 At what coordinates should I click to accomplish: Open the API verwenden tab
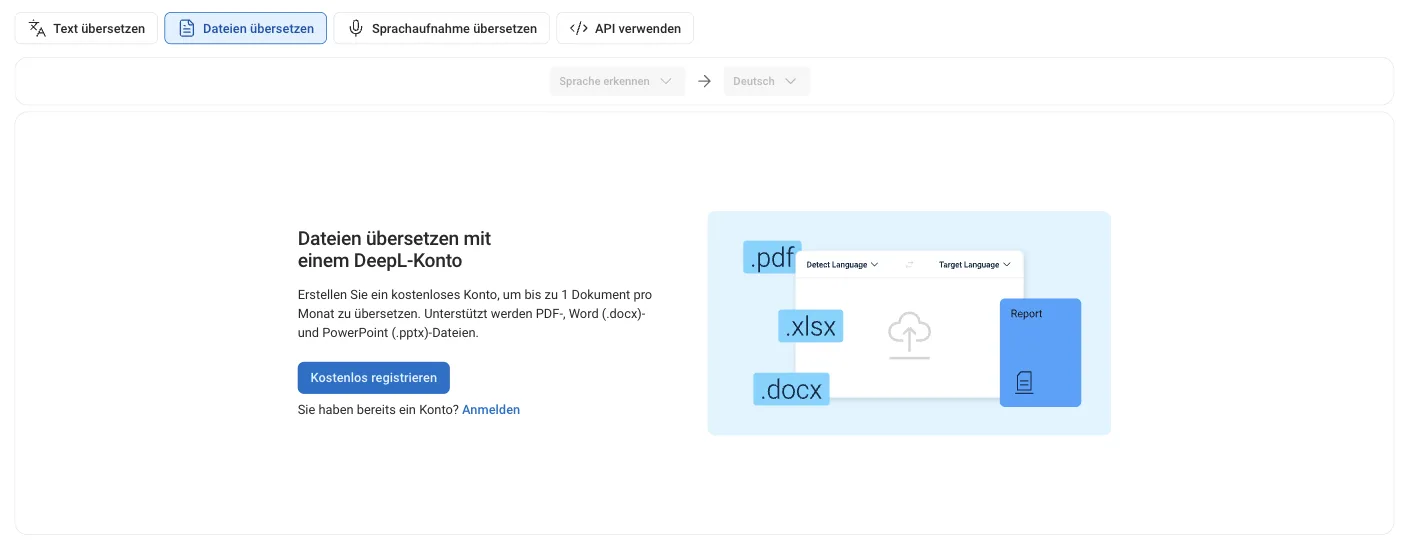625,28
